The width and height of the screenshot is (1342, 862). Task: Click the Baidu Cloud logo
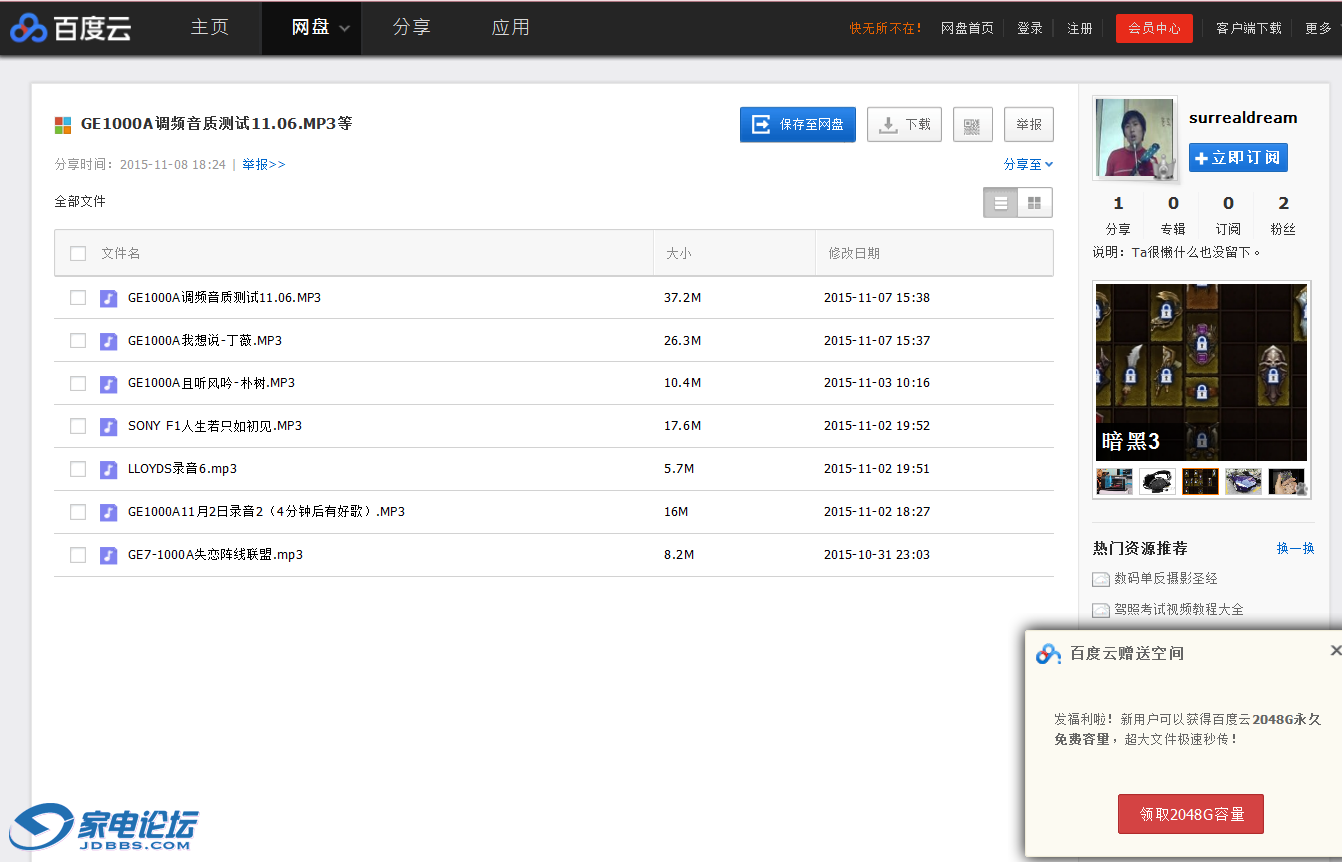tap(70, 28)
